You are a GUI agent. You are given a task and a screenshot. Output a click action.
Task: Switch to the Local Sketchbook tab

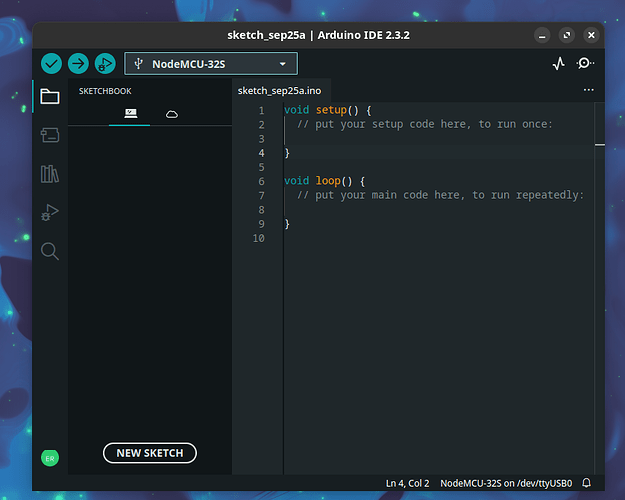pyautogui.click(x=130, y=114)
